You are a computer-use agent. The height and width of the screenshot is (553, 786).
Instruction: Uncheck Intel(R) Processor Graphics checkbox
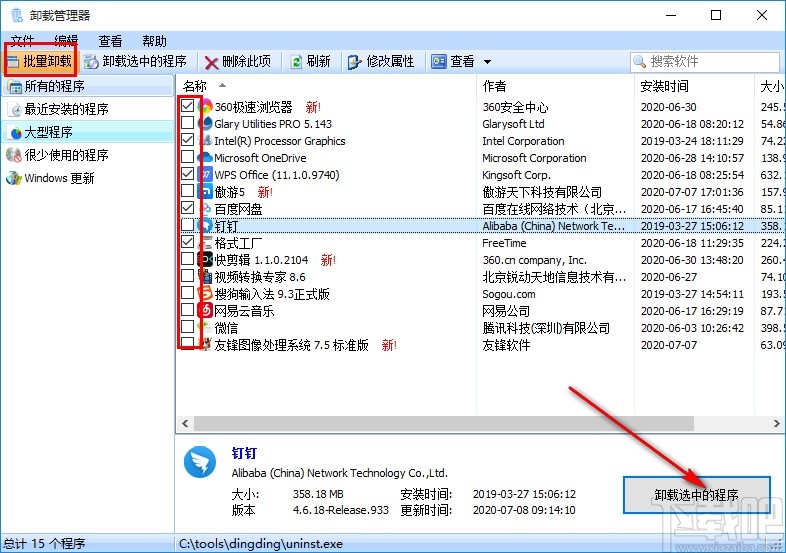[187, 140]
